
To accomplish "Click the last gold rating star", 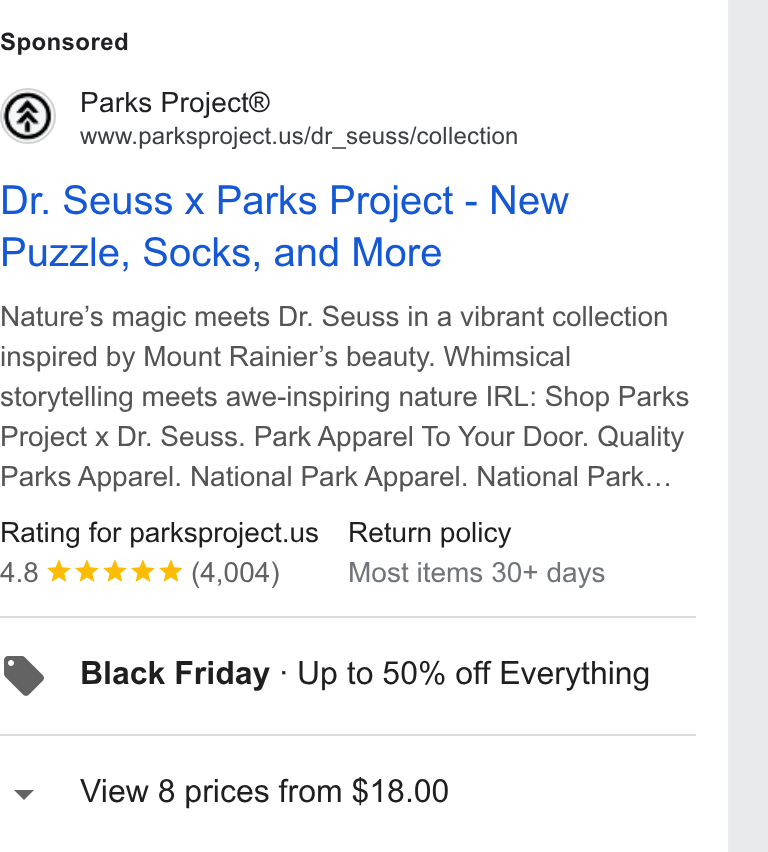I will [x=171, y=572].
